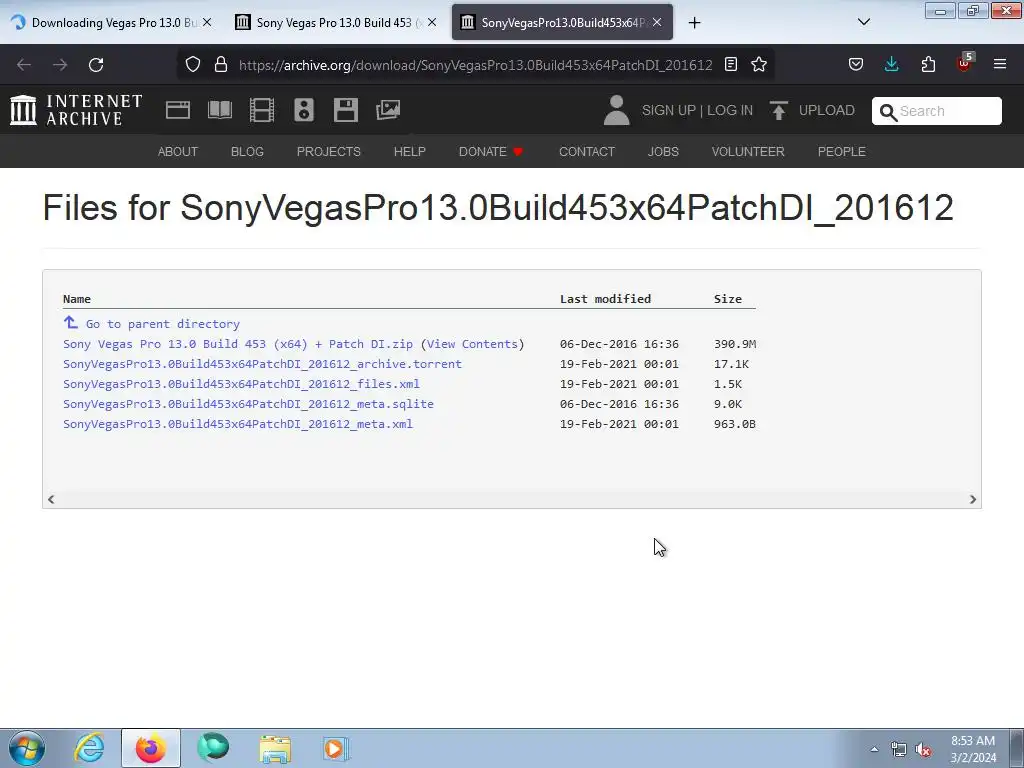Open the Internet Archive images icon

click(x=388, y=110)
